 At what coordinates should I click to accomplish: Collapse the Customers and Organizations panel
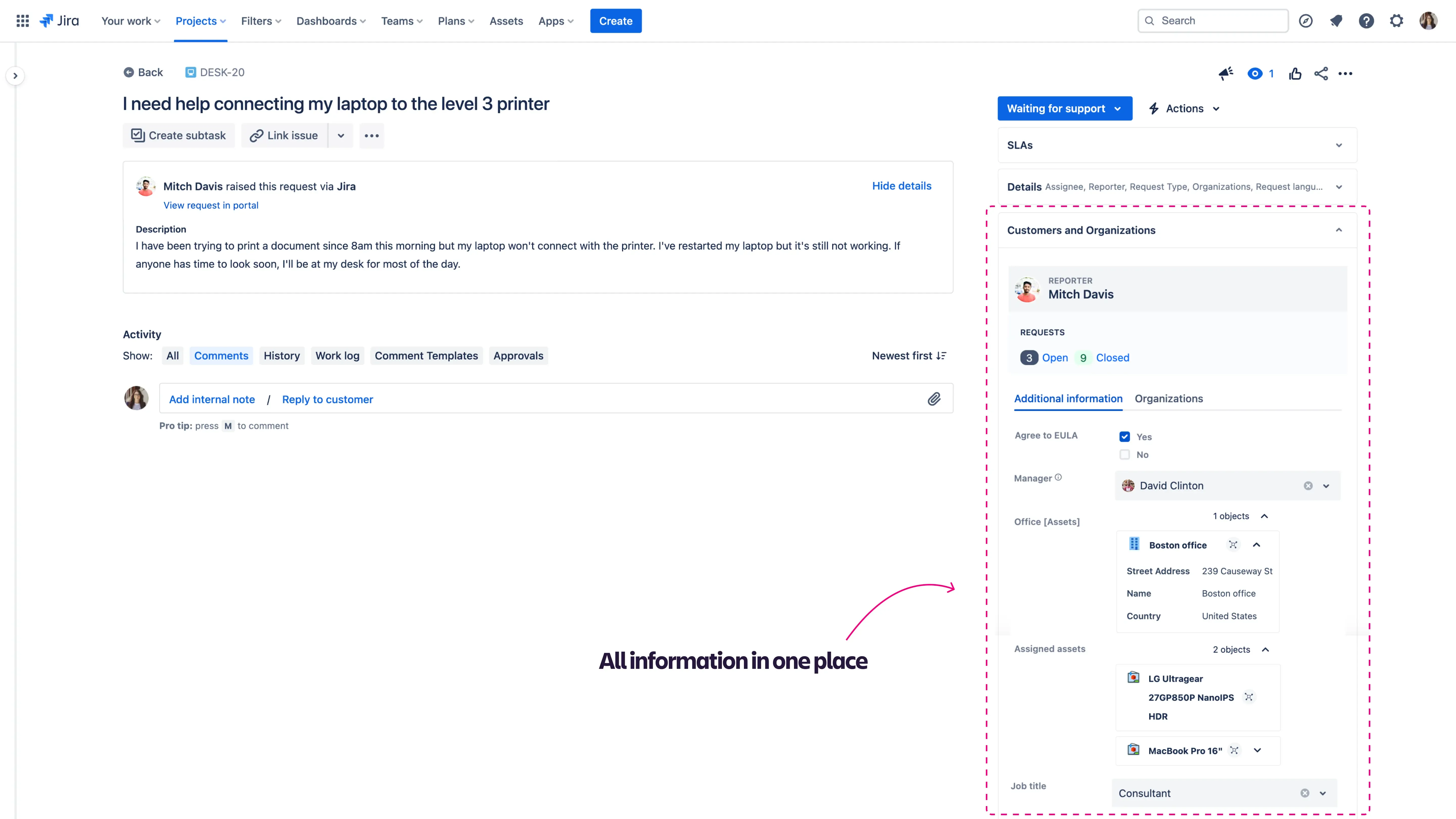(x=1338, y=230)
